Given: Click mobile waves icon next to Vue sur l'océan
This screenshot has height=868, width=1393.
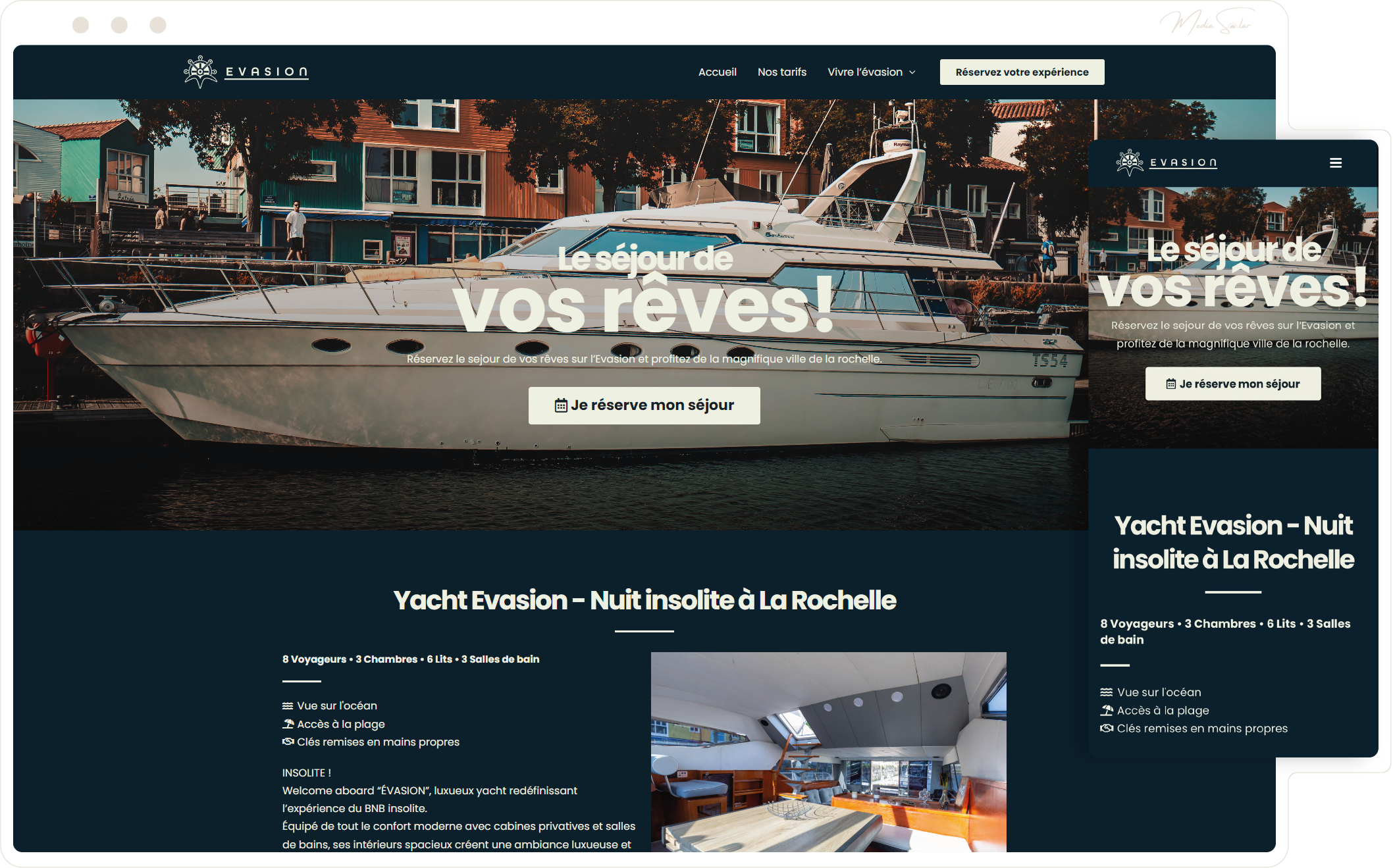Looking at the screenshot, I should point(1107,692).
